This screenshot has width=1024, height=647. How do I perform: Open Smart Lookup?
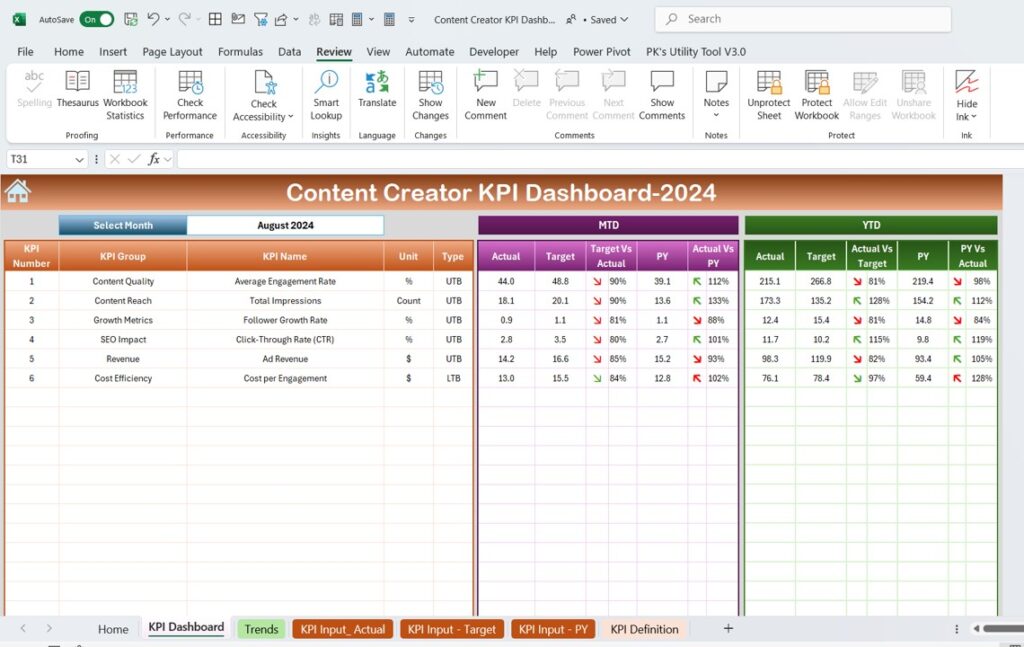tap(326, 95)
